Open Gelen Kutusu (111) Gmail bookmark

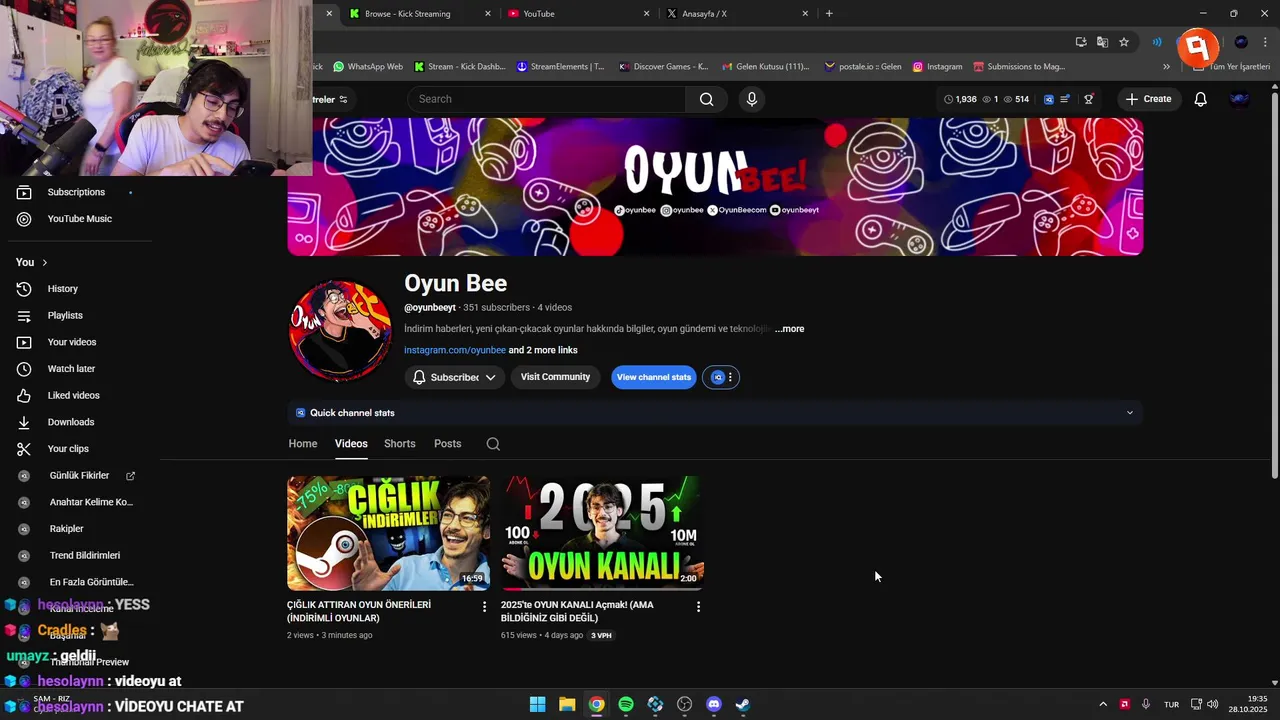(x=766, y=67)
